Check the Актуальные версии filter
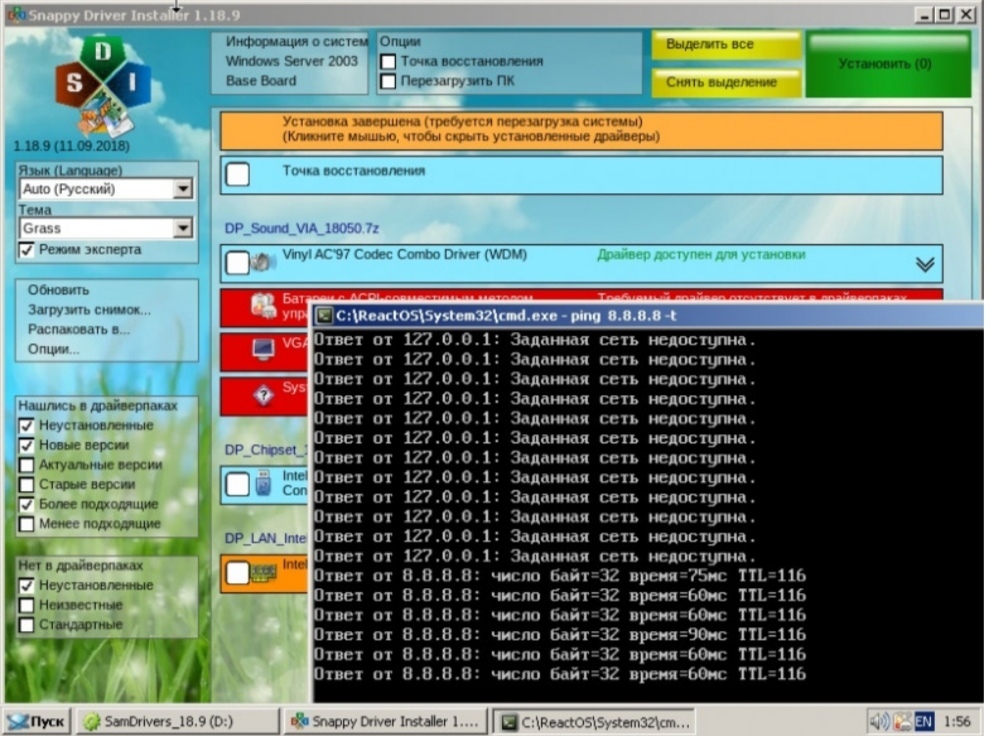This screenshot has width=990, height=736. pyautogui.click(x=27, y=465)
